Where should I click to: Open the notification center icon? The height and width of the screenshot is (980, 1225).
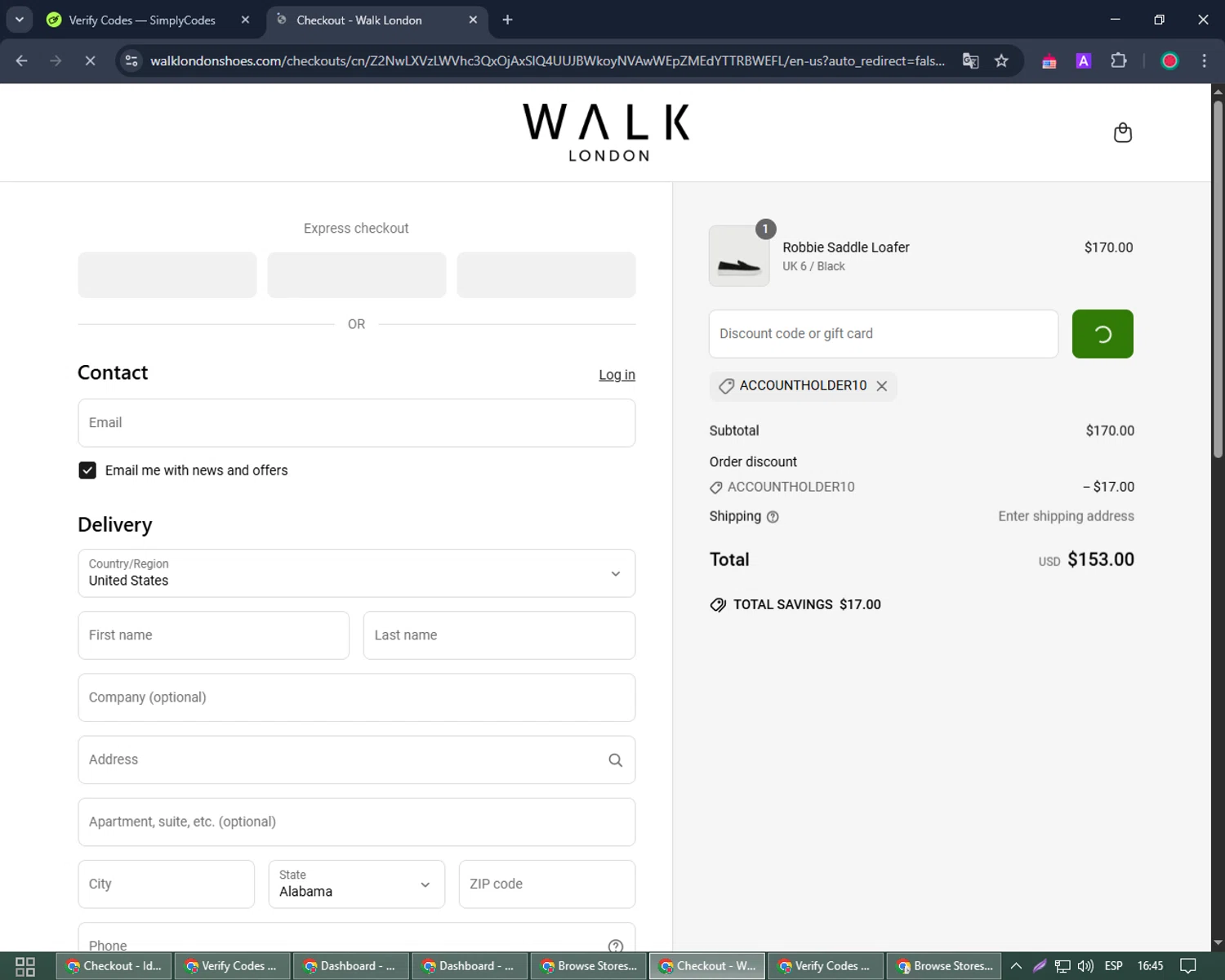(x=1188, y=966)
